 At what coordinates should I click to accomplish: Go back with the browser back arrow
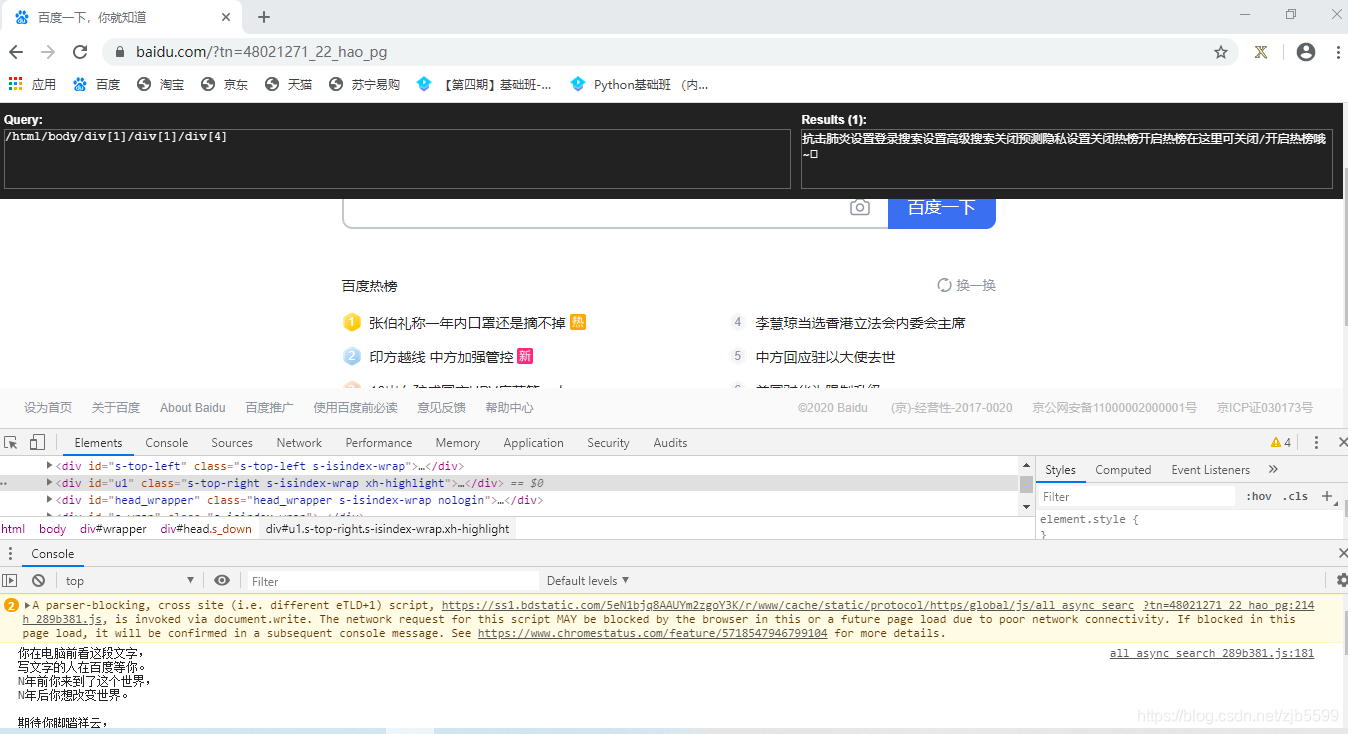coord(16,52)
